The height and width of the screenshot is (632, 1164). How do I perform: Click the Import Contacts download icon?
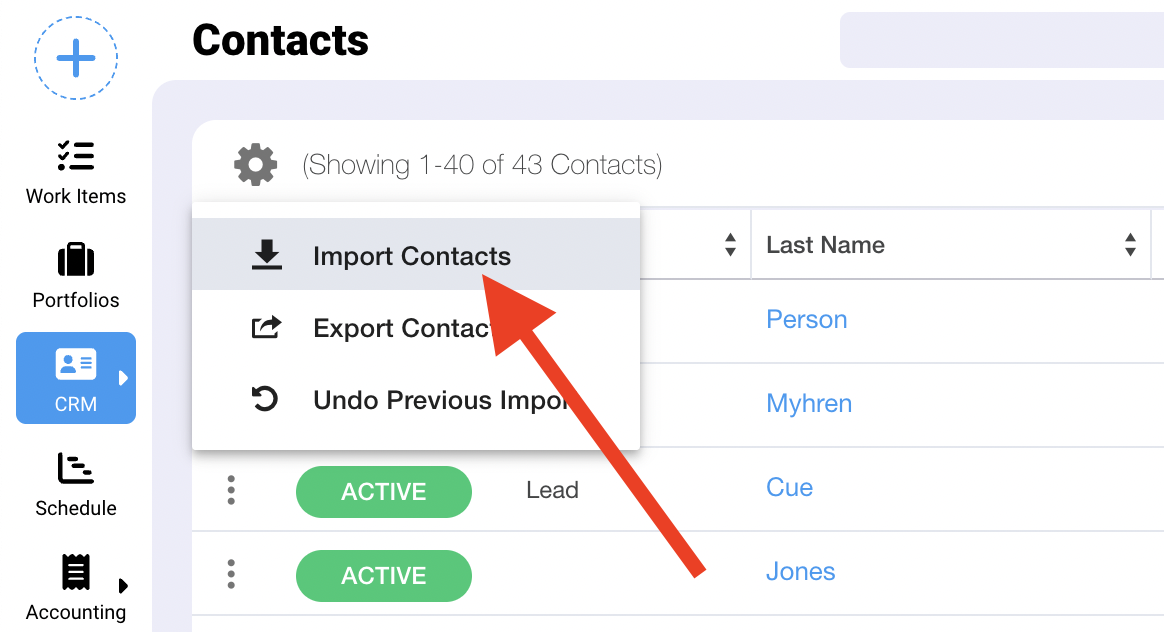pos(266,256)
